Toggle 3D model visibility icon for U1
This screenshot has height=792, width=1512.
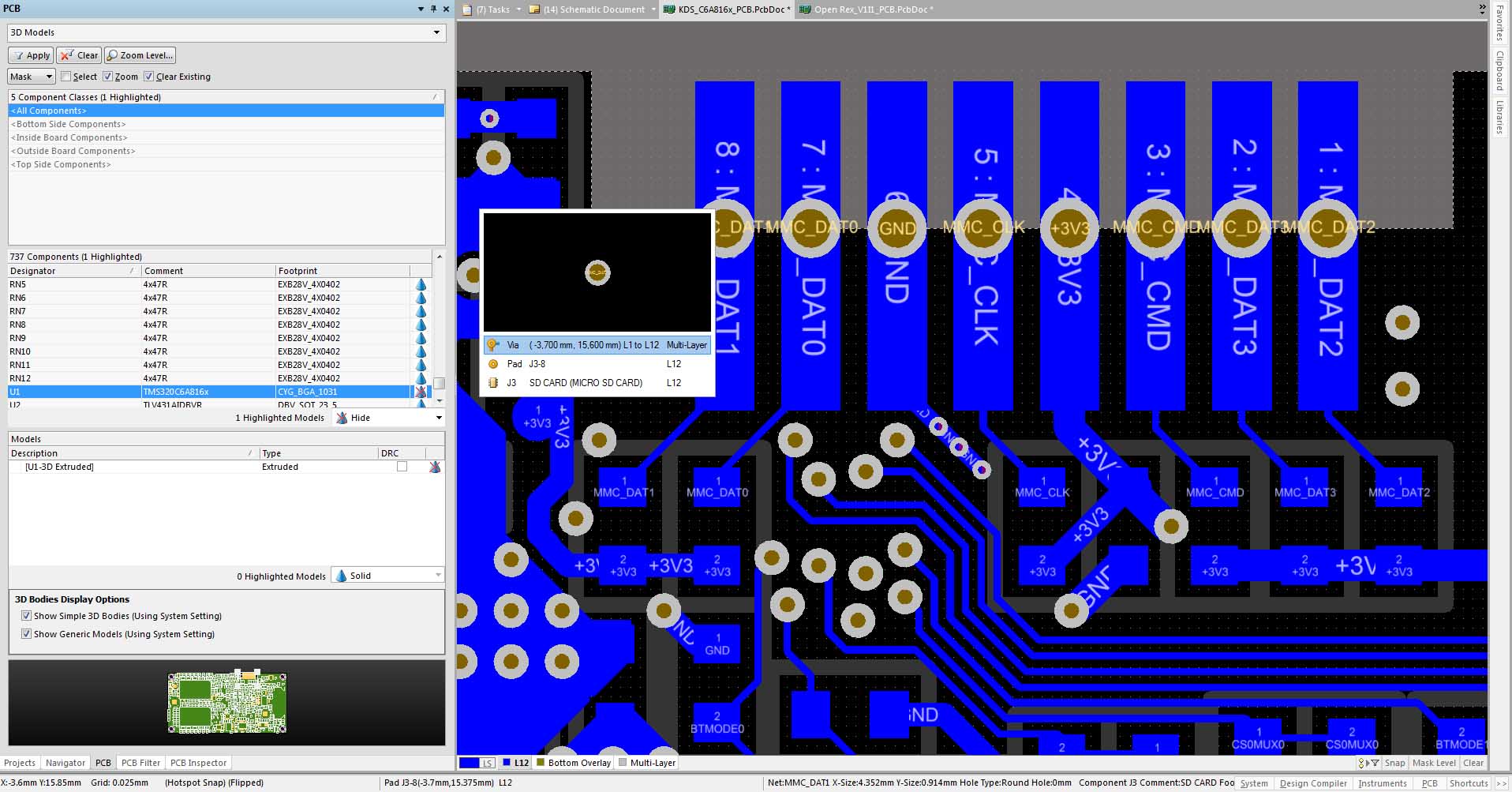tap(421, 392)
